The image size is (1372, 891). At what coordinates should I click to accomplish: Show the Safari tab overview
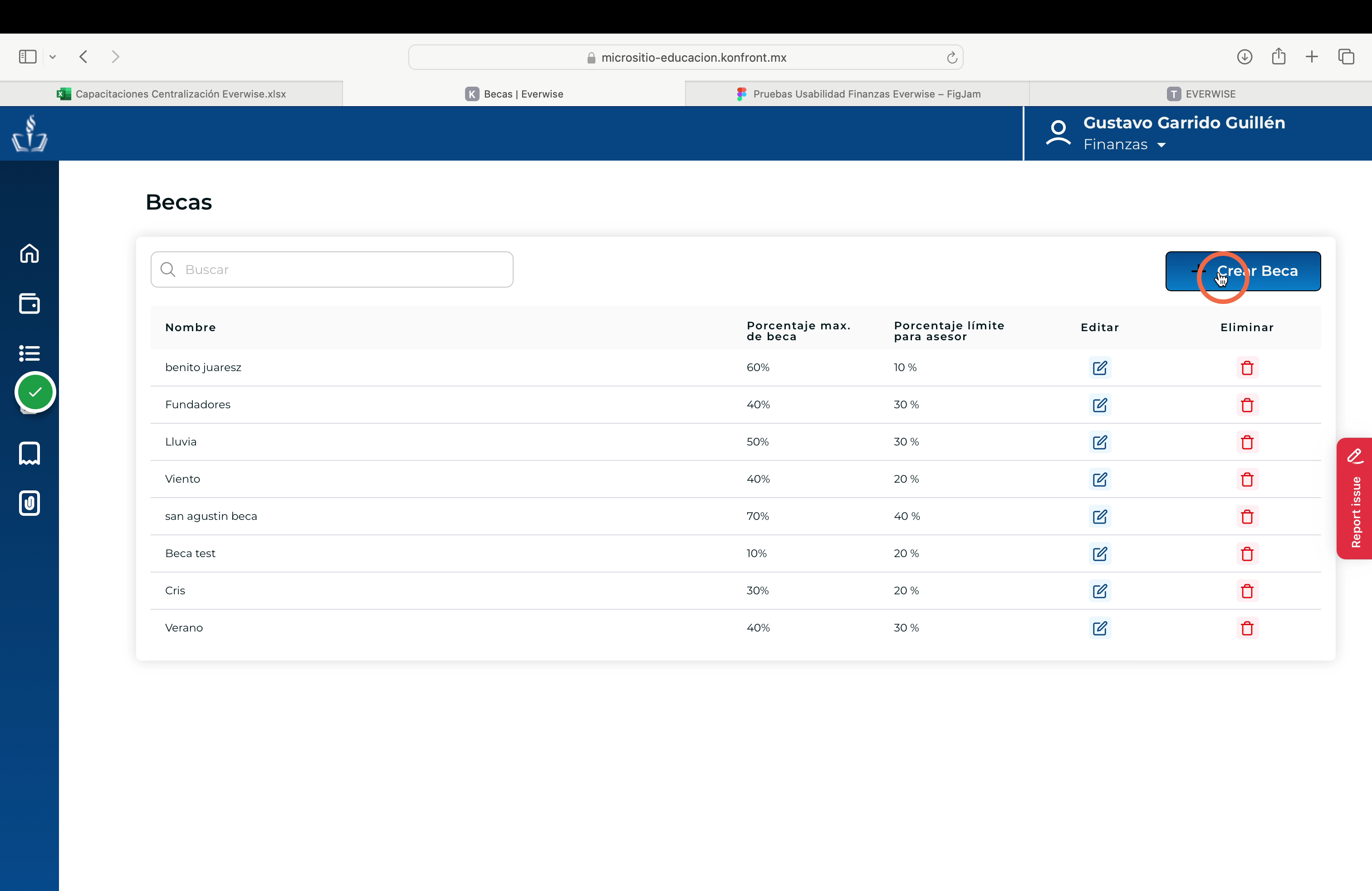[x=1346, y=56]
